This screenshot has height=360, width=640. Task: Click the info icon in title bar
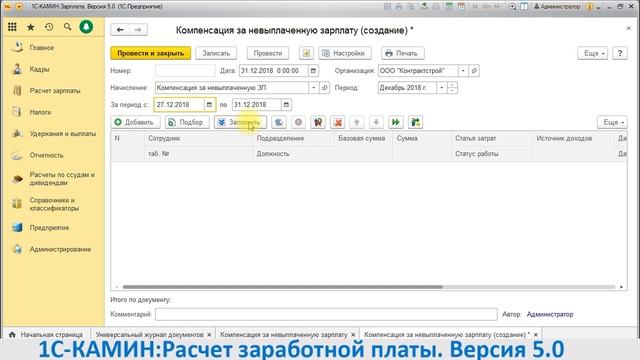589,7
